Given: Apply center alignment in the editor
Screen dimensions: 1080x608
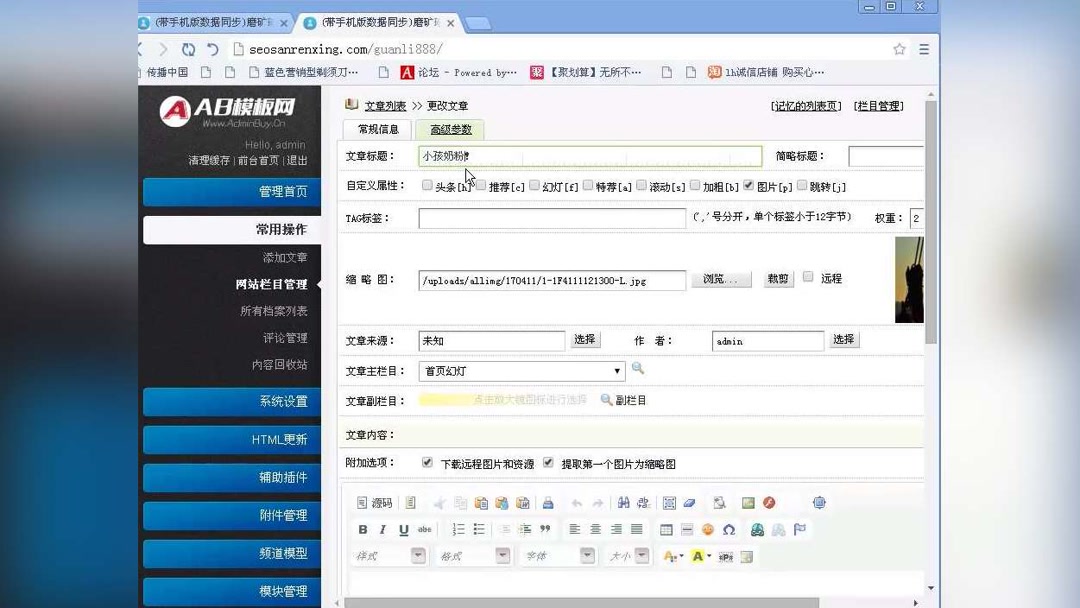Looking at the screenshot, I should 596,530.
